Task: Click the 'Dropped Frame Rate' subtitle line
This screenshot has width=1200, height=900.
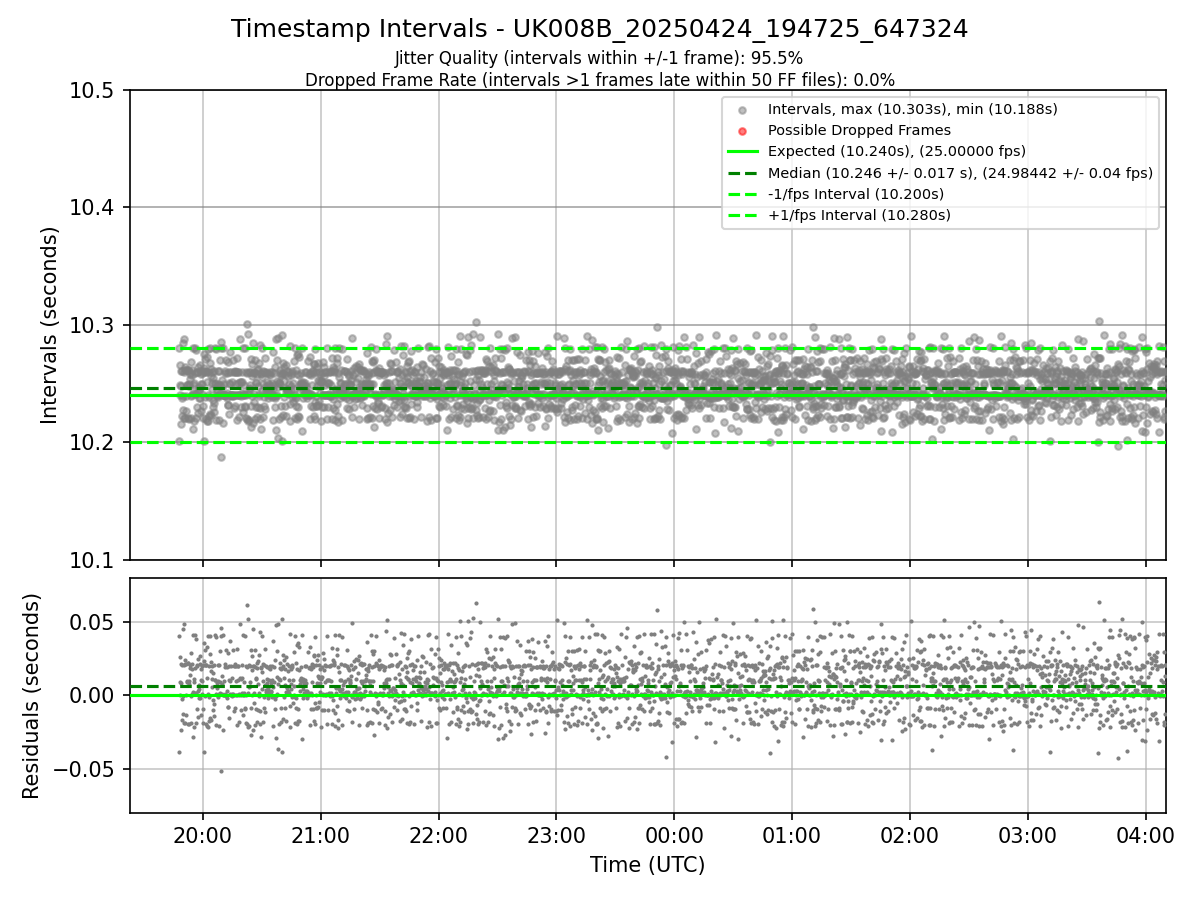Action: 600,80
